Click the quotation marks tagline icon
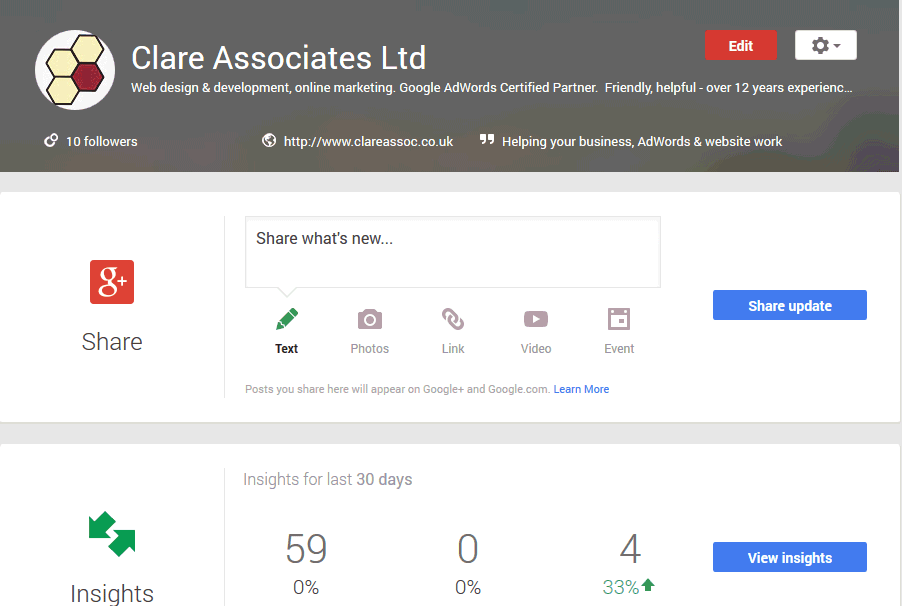This screenshot has width=902, height=606. 487,139
